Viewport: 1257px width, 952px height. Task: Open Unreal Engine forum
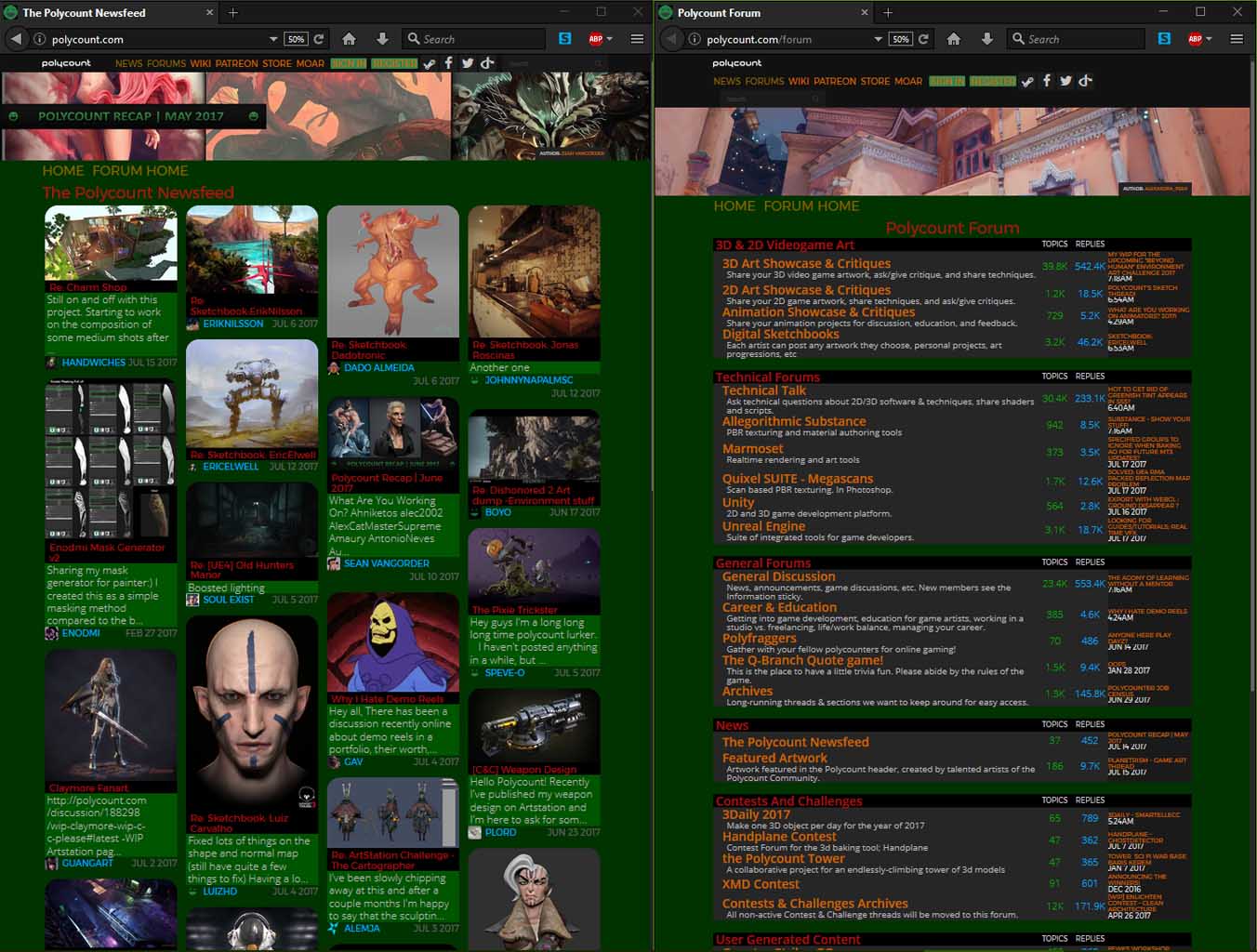(x=763, y=526)
